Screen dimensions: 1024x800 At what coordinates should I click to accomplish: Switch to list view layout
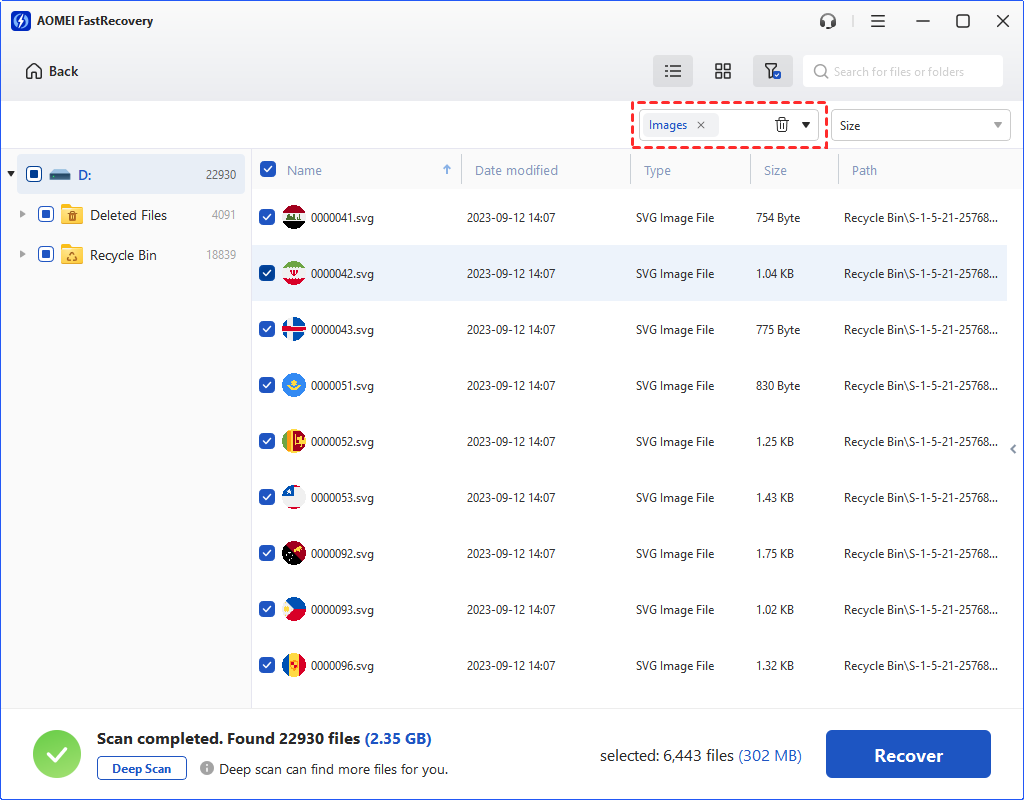coord(673,71)
